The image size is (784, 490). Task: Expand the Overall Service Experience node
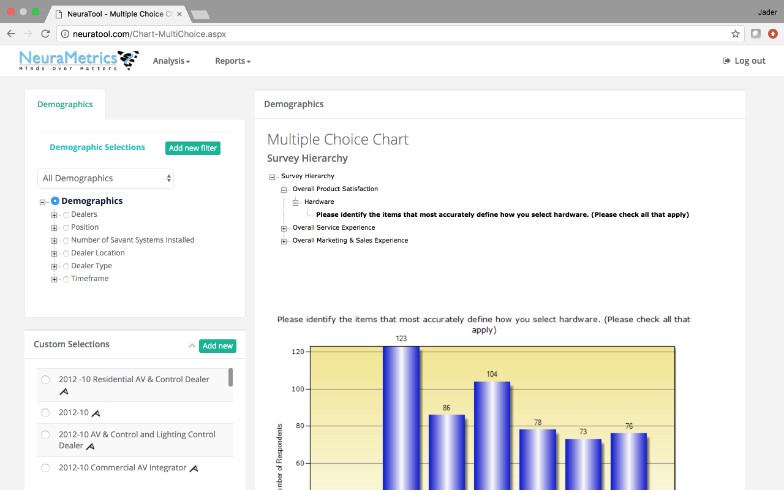(284, 228)
